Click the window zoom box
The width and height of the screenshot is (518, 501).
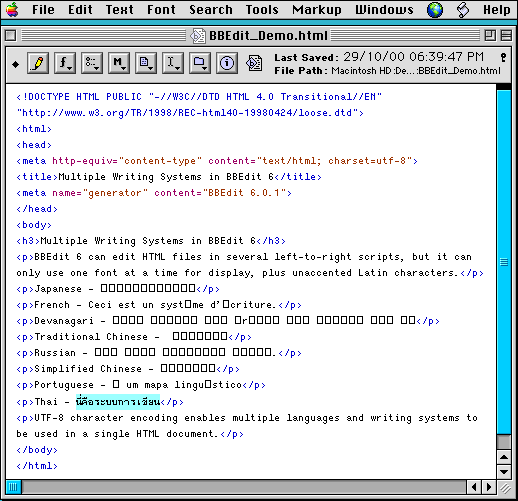tap(490, 35)
